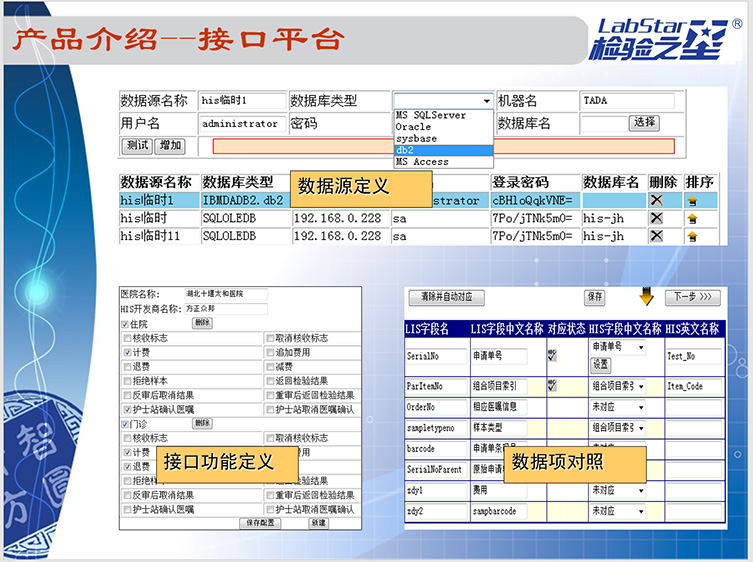This screenshot has height=562, width=753.
Task: Enable 护士站确认医嘱 under 门诊
Action: (x=127, y=510)
